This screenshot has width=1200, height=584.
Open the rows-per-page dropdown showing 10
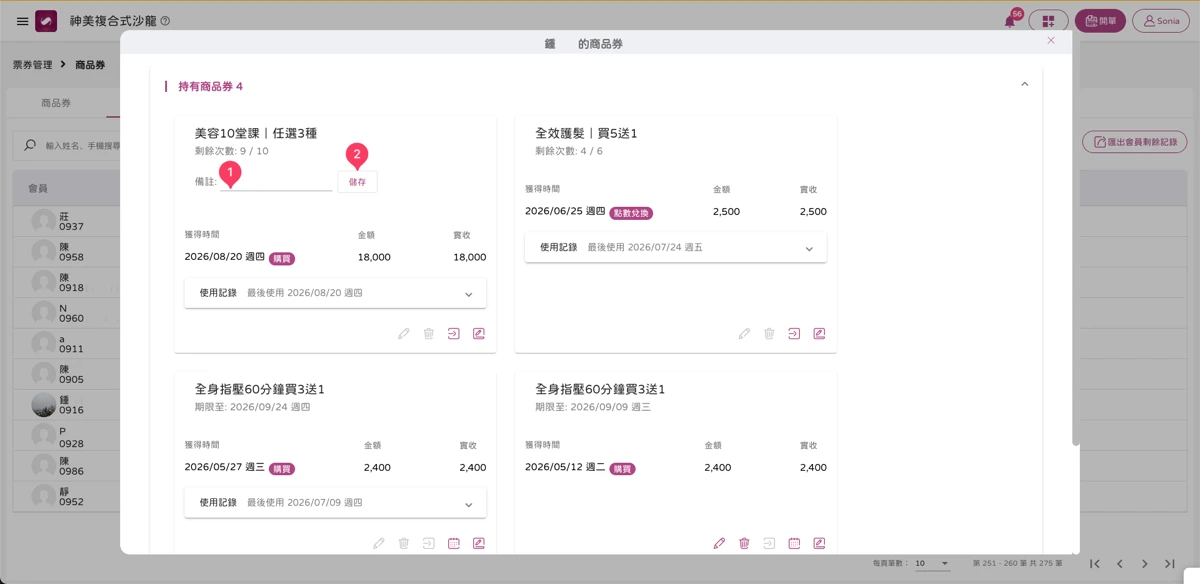(x=932, y=564)
